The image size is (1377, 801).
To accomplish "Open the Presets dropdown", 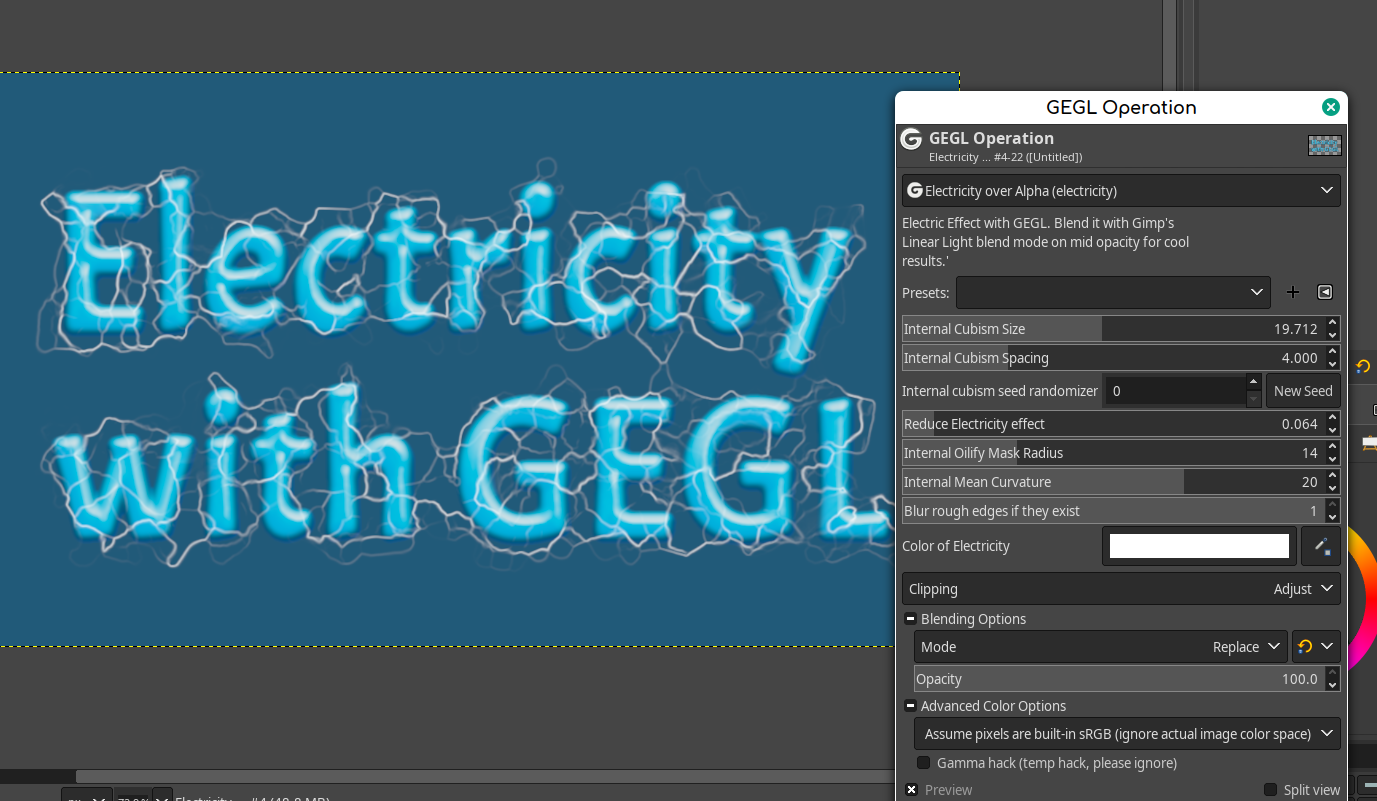I will 1113,292.
